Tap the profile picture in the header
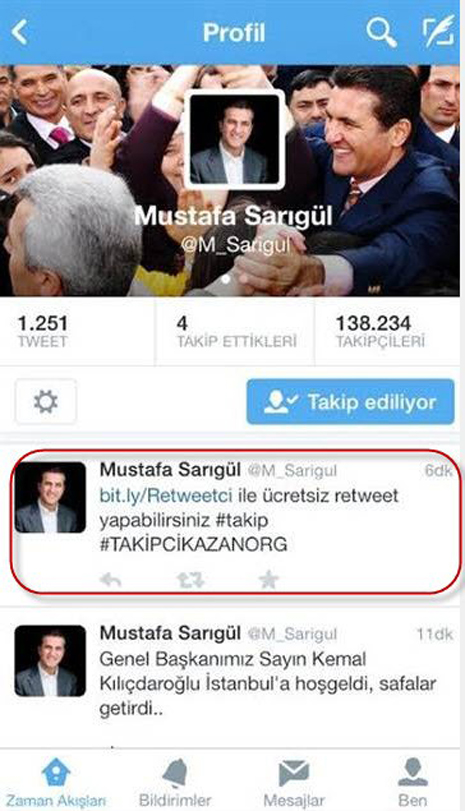Screen dimensions: 465x811 coord(234,139)
